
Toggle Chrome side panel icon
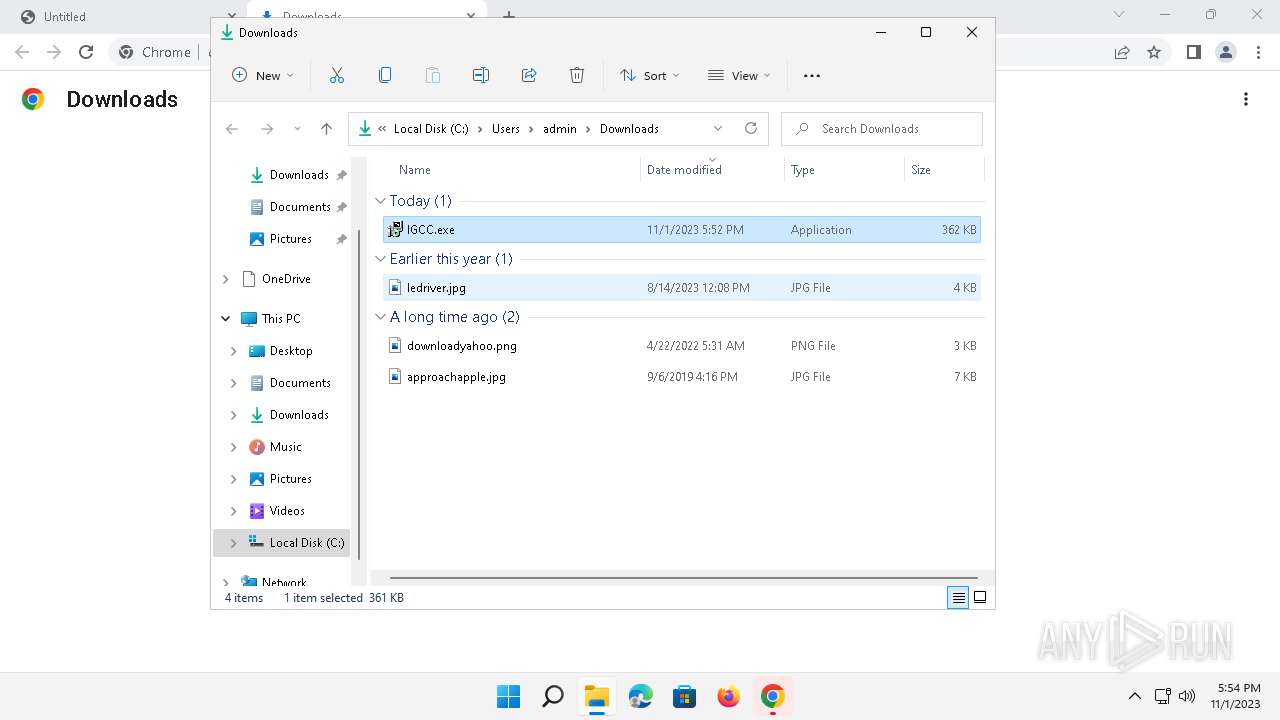coord(1193,52)
